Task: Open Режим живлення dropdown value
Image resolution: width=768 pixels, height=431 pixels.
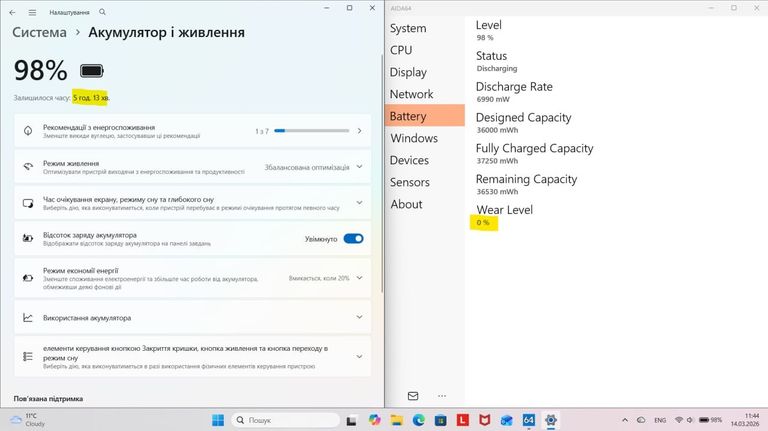Action: pos(307,167)
